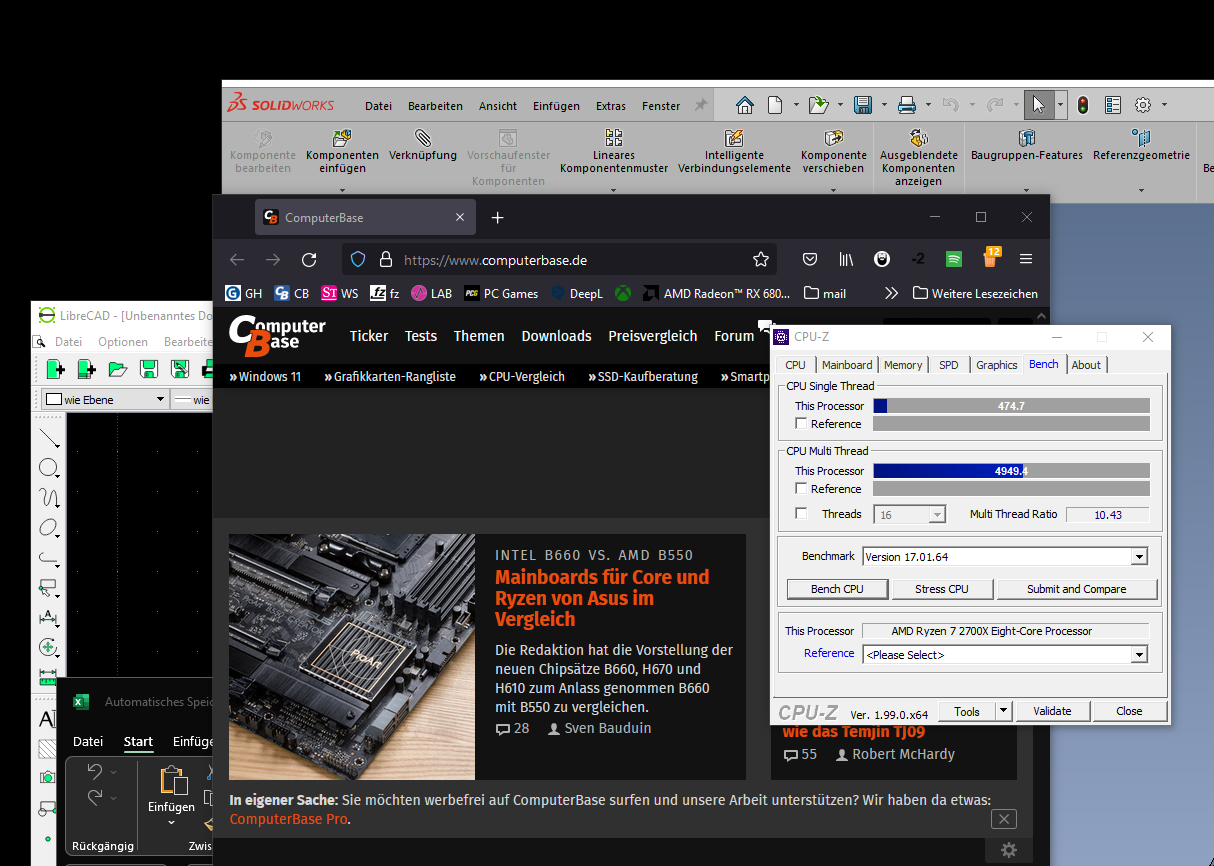
Task: Expand the Excel Einfügen dropdown chevron
Action: [171, 823]
